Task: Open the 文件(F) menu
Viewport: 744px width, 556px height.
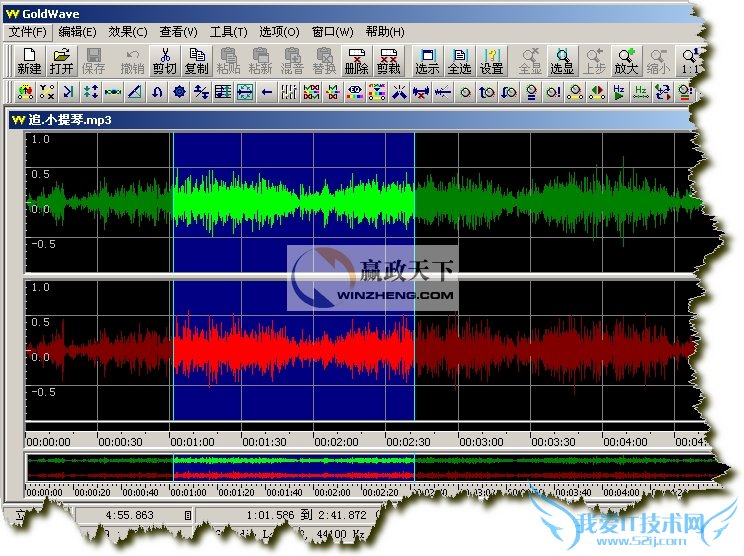Action: tap(28, 32)
